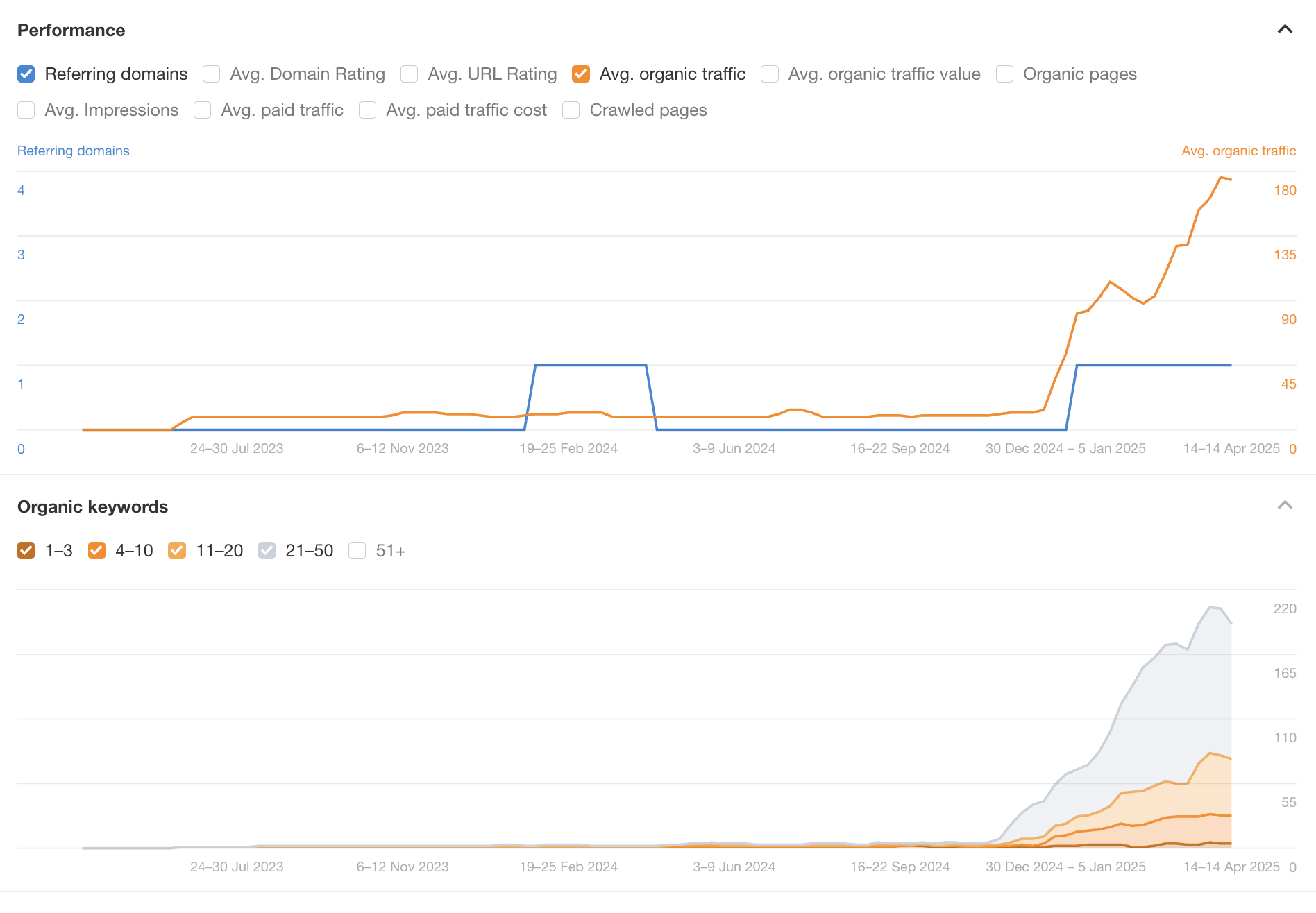Enable the Avg. Domain Rating checkbox
Viewport: 1316px width, 913px height.
pyautogui.click(x=212, y=74)
